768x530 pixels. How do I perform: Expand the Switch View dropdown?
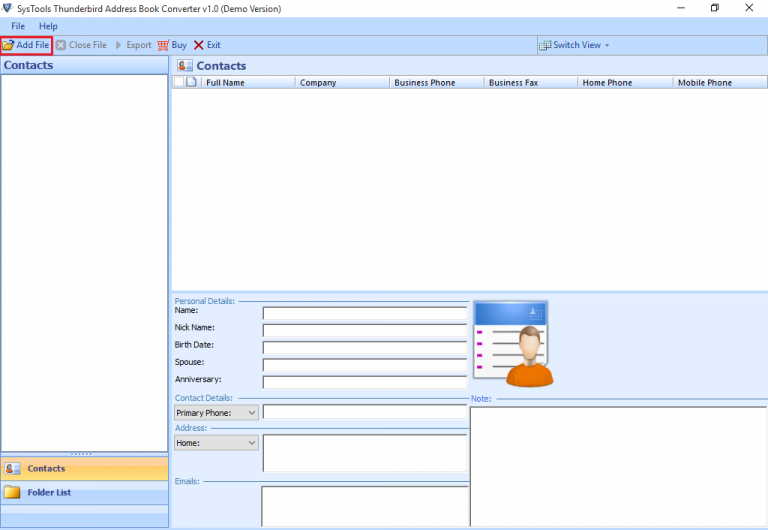pyautogui.click(x=575, y=45)
